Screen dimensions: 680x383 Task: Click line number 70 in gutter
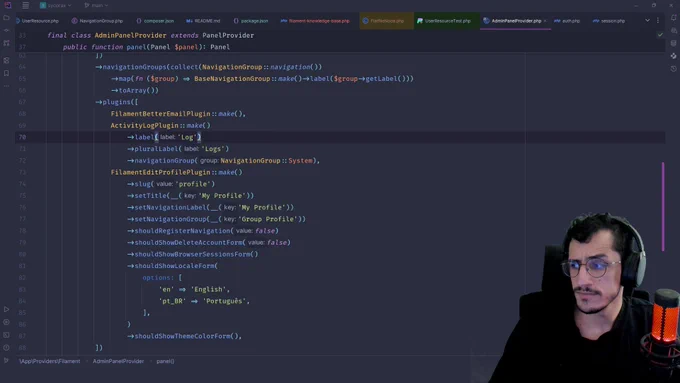coord(22,137)
